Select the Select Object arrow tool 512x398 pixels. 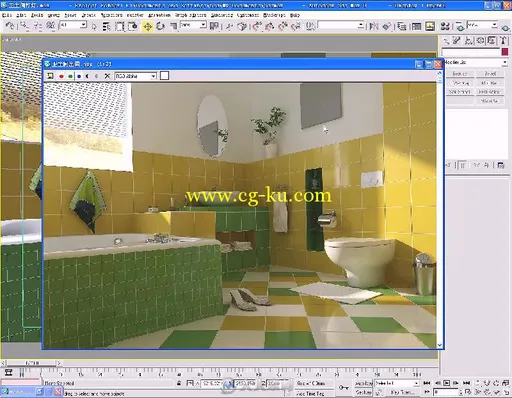[94, 26]
